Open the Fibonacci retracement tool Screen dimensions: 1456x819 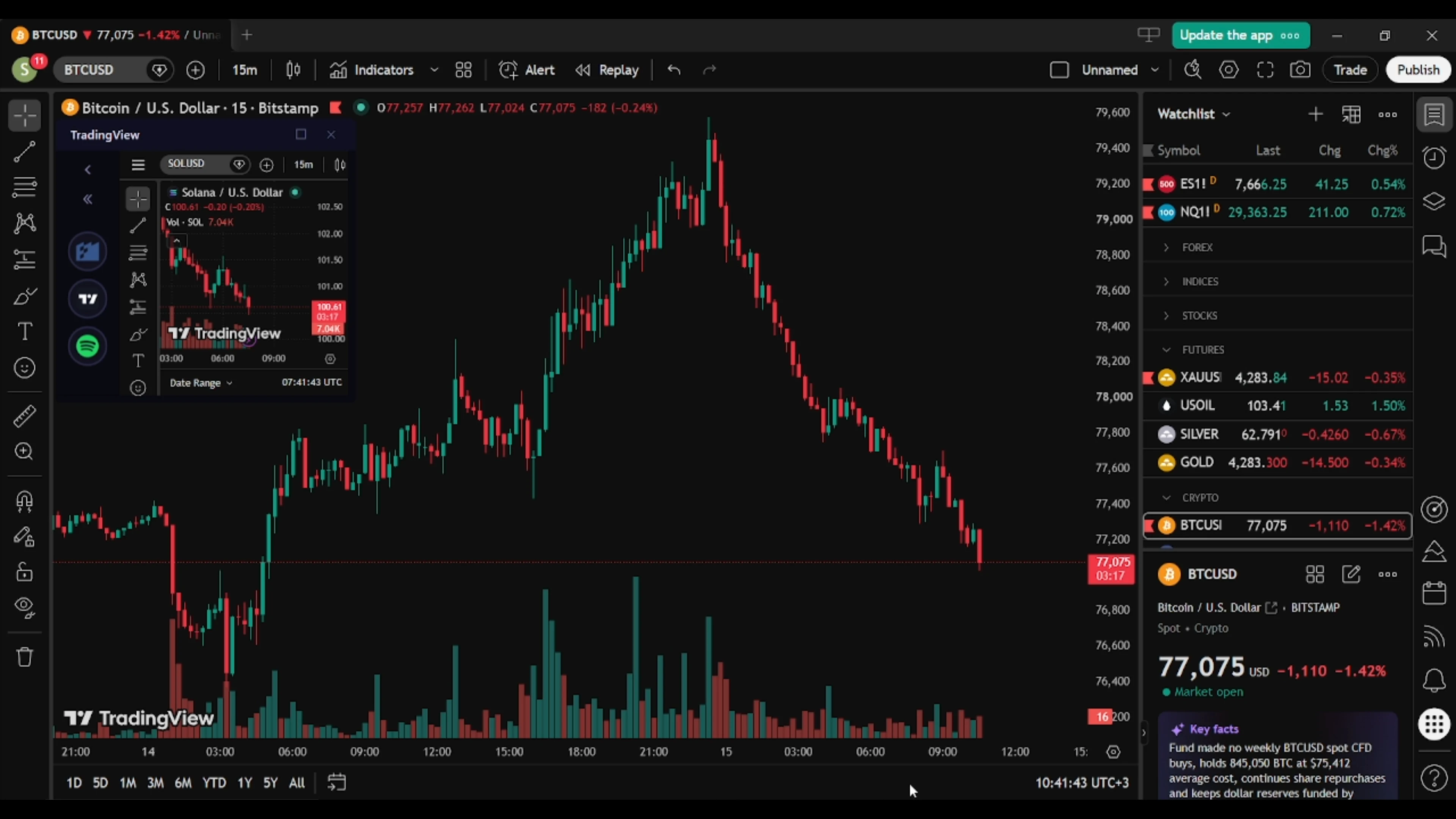click(24, 187)
